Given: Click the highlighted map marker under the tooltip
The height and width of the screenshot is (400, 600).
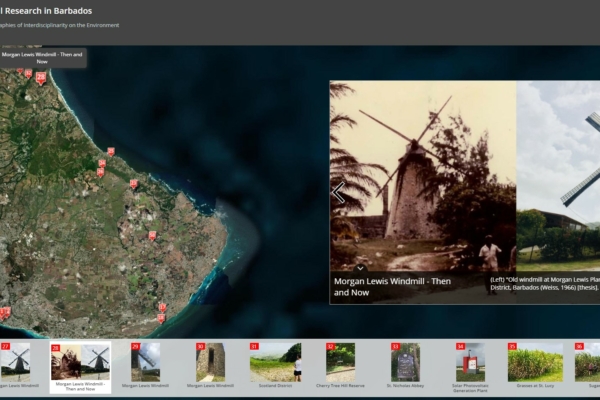Looking at the screenshot, I should [41, 77].
